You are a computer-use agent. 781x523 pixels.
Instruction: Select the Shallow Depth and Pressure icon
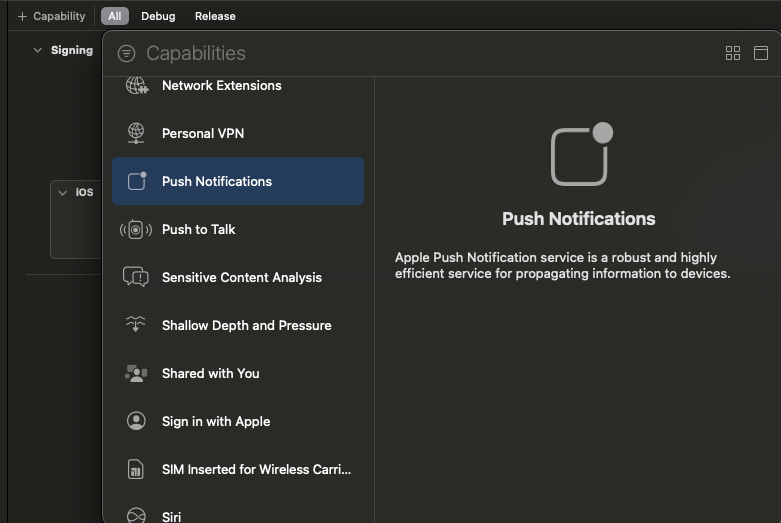pos(135,324)
